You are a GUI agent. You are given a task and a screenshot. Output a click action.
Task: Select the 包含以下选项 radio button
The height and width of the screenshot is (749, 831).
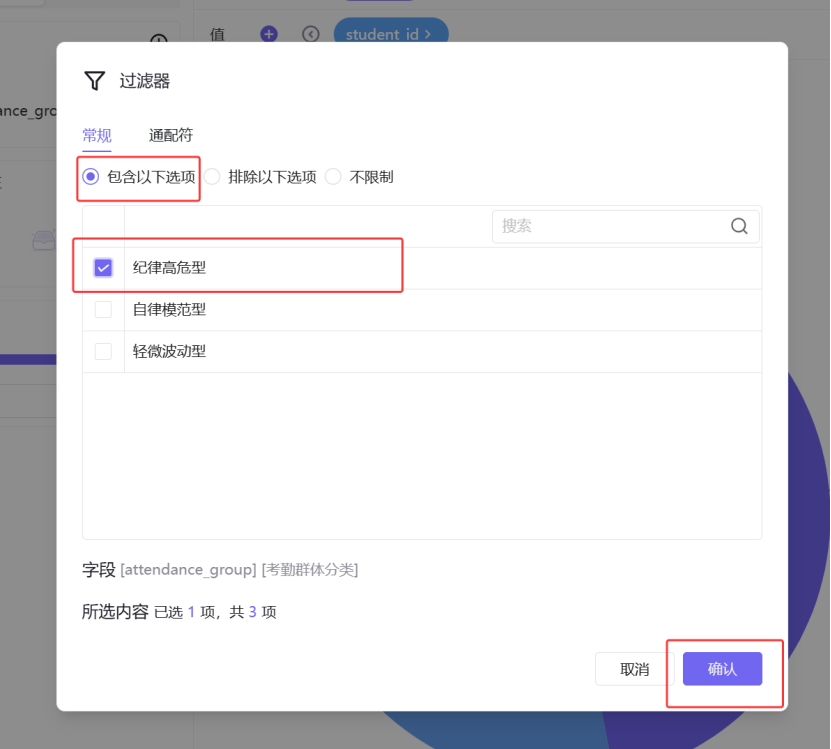point(91,177)
